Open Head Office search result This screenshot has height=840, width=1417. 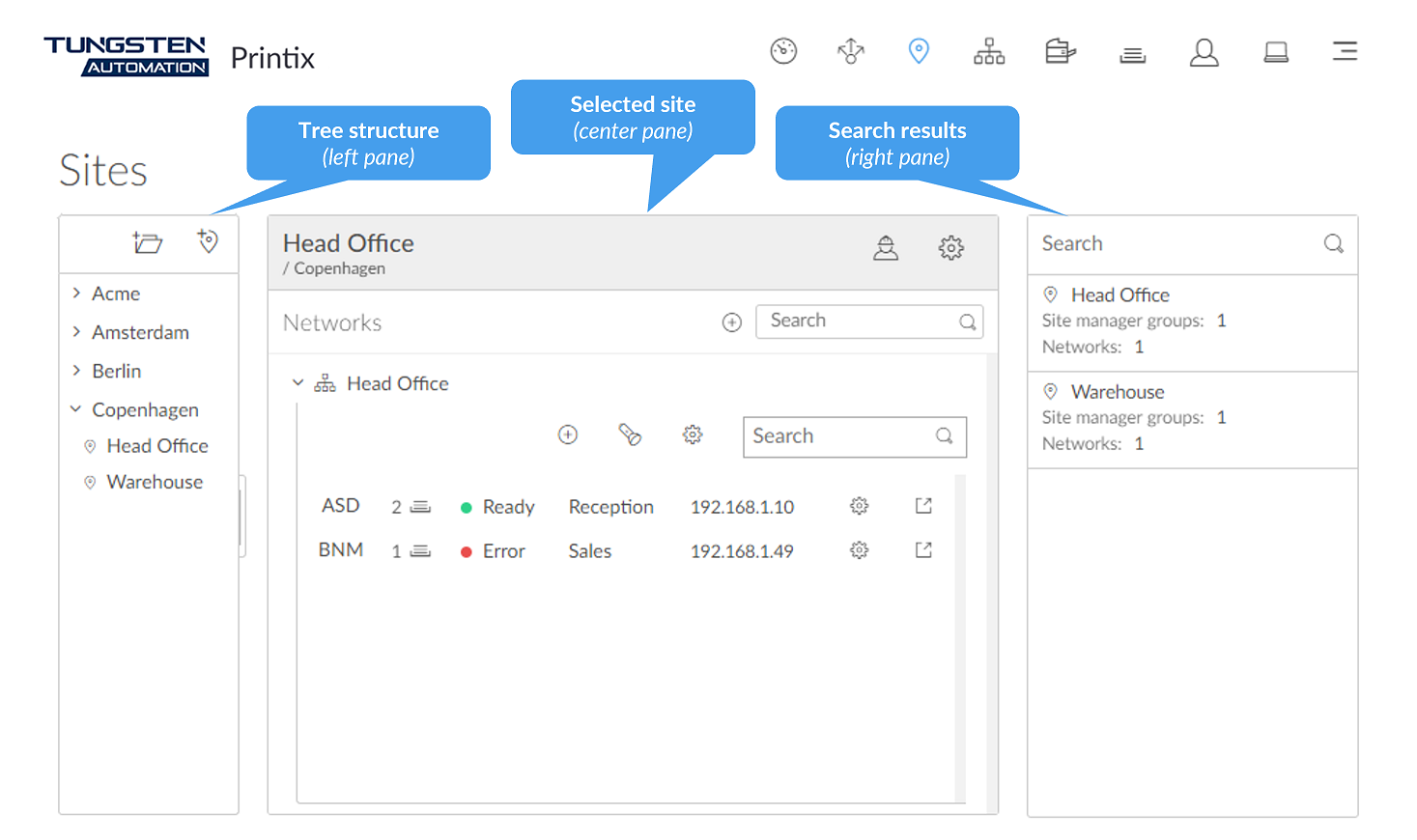[1119, 295]
